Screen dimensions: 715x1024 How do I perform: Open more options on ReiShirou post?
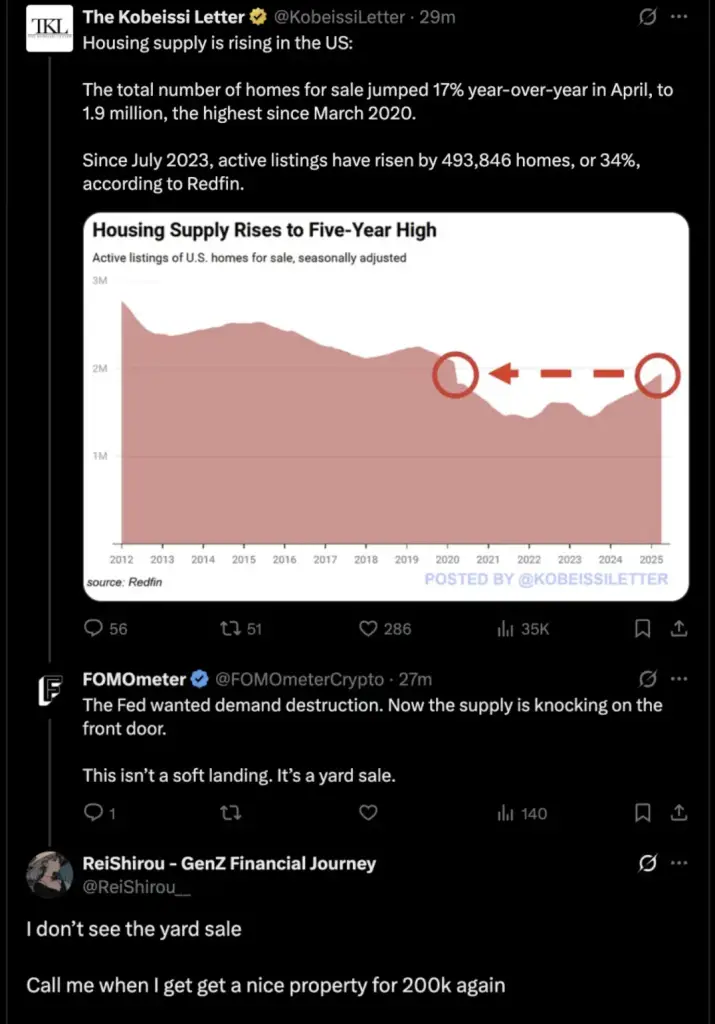tap(679, 863)
